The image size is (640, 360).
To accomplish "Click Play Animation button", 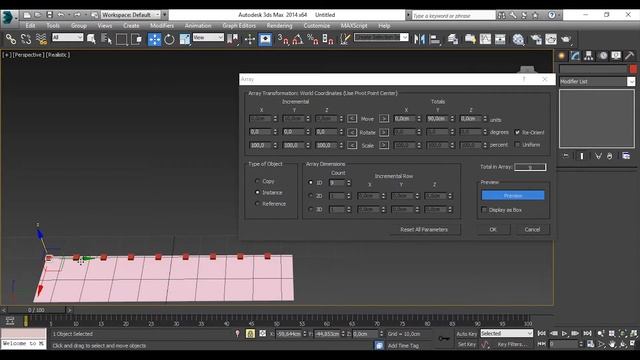I will click(x=564, y=333).
